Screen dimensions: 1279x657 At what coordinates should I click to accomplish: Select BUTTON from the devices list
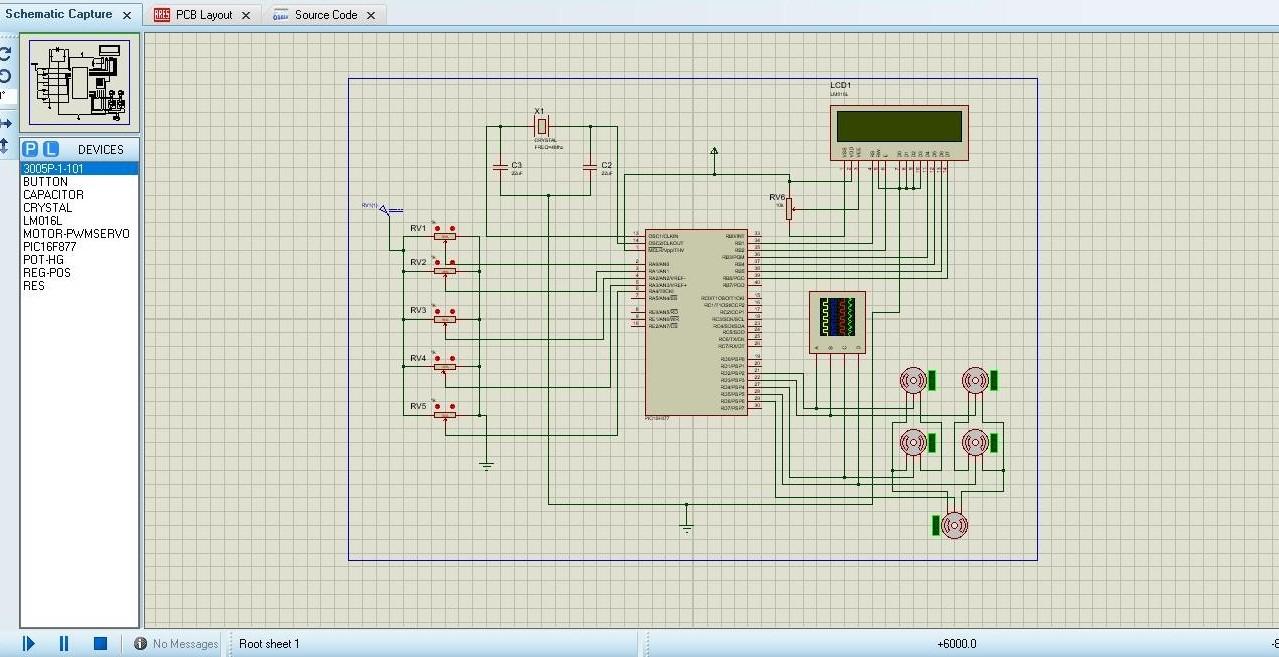click(x=46, y=181)
